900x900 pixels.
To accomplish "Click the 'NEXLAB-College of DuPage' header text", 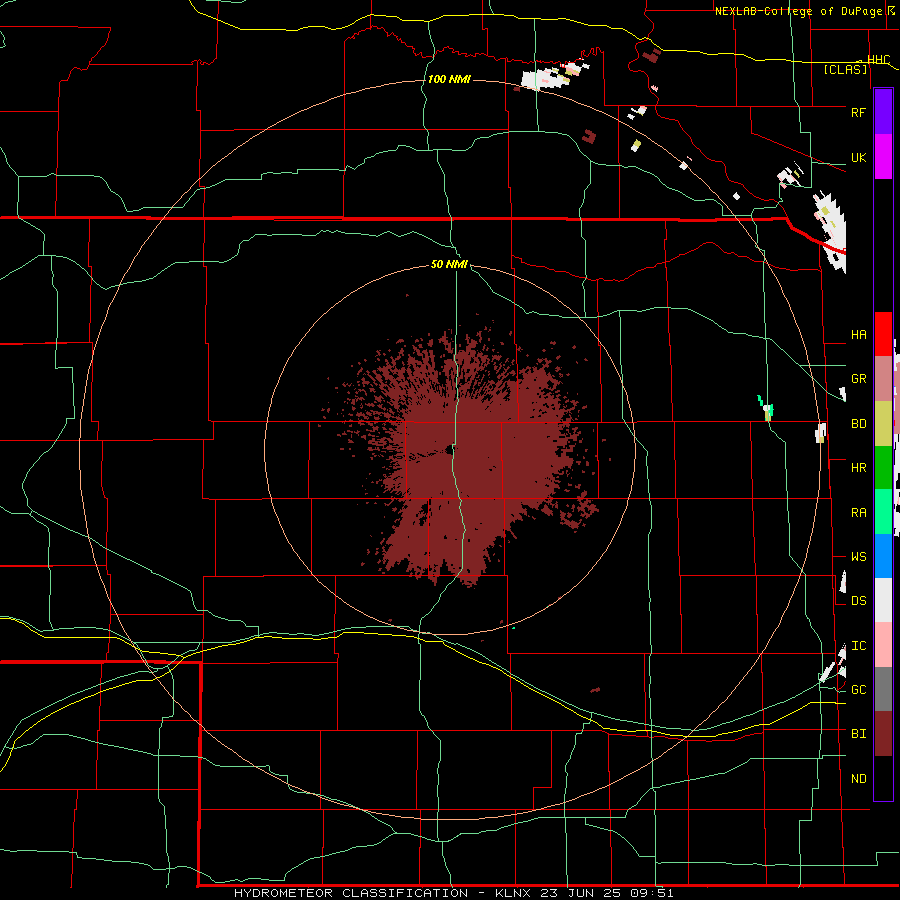I will point(798,11).
